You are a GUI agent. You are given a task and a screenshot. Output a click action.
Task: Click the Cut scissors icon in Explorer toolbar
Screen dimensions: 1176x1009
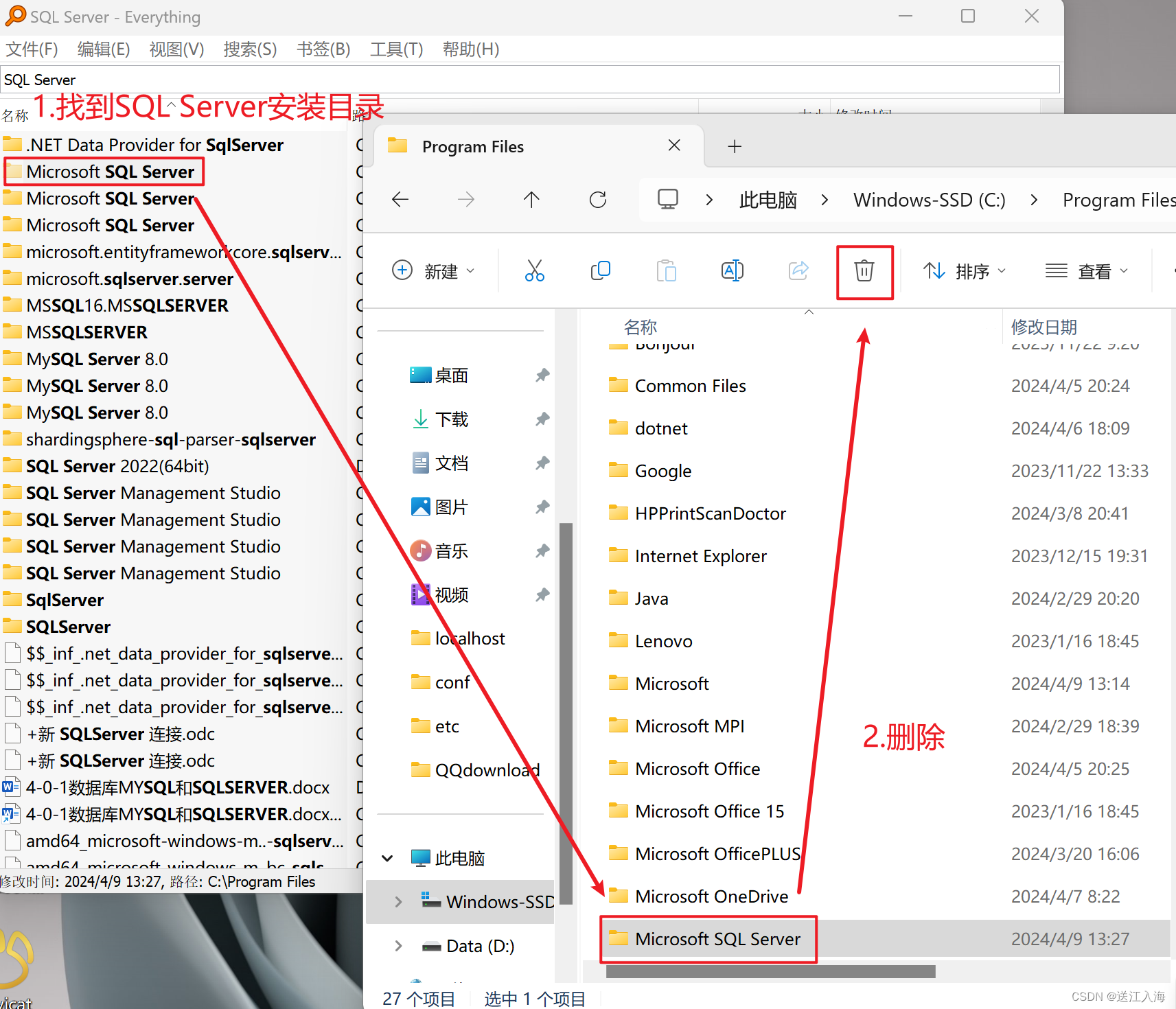pos(534,270)
